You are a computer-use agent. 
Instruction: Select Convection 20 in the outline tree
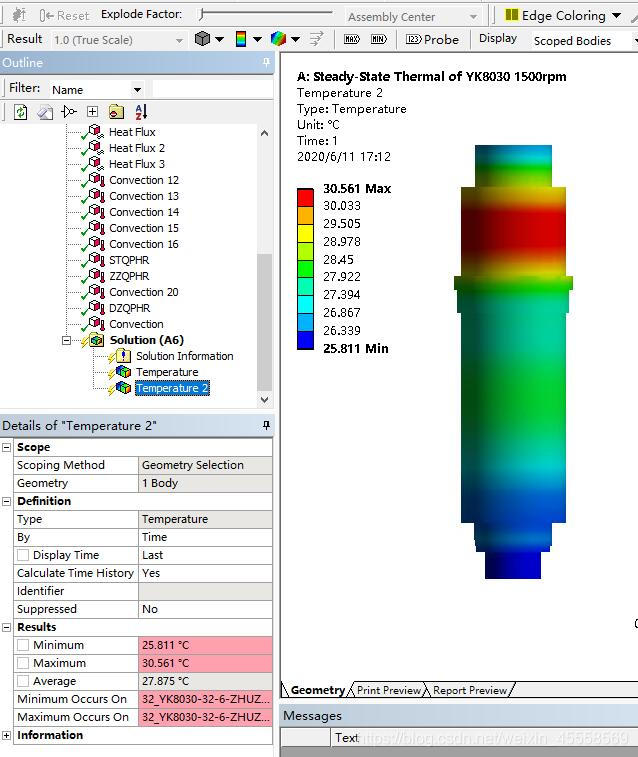(x=143, y=292)
